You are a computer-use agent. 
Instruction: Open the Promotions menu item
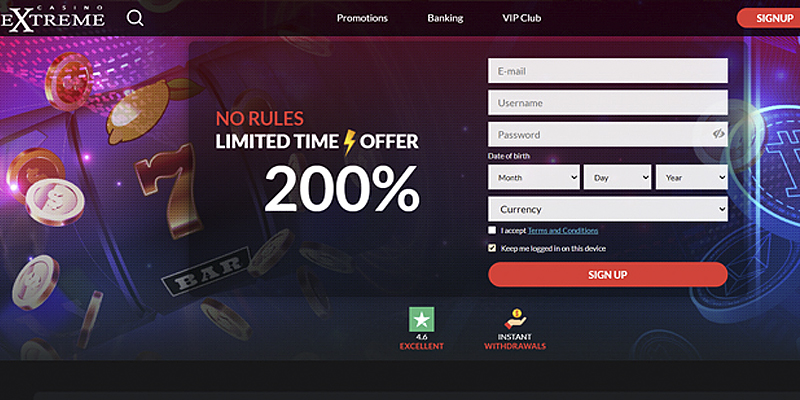click(x=362, y=18)
